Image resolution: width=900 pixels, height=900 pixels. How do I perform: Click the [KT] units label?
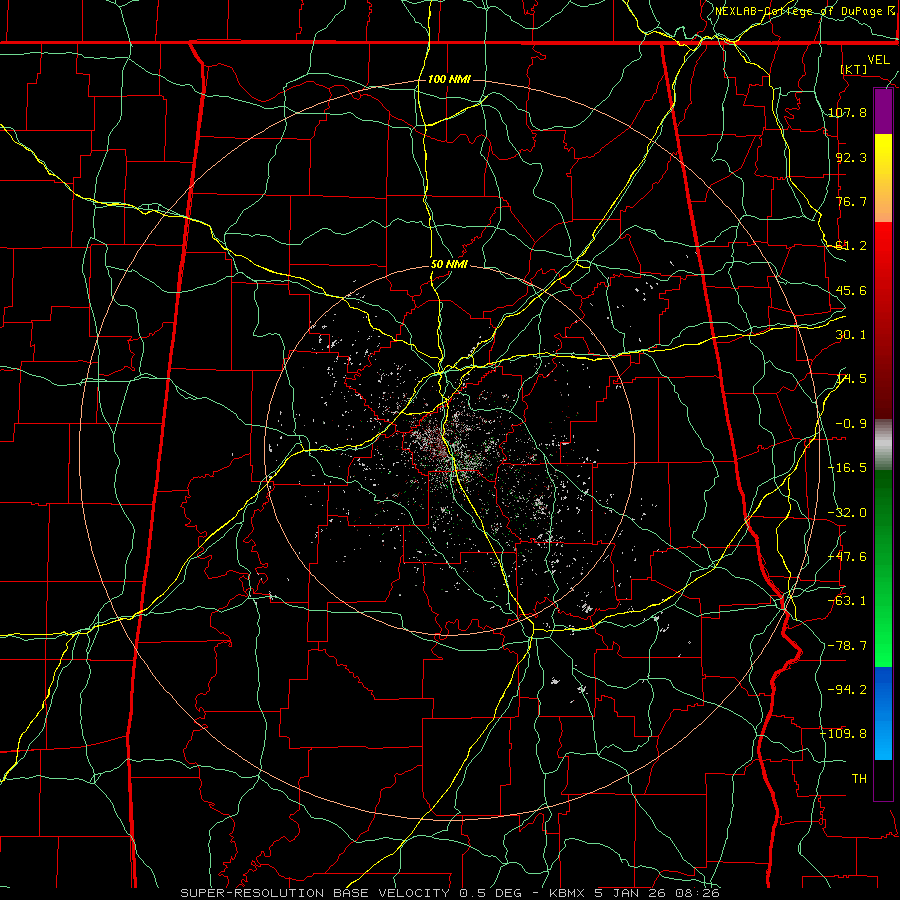(854, 69)
